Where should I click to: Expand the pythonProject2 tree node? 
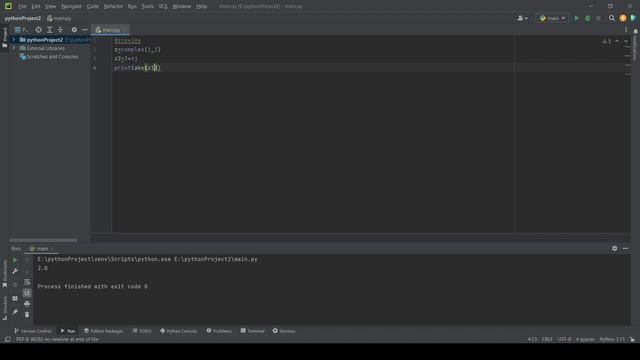(13, 40)
